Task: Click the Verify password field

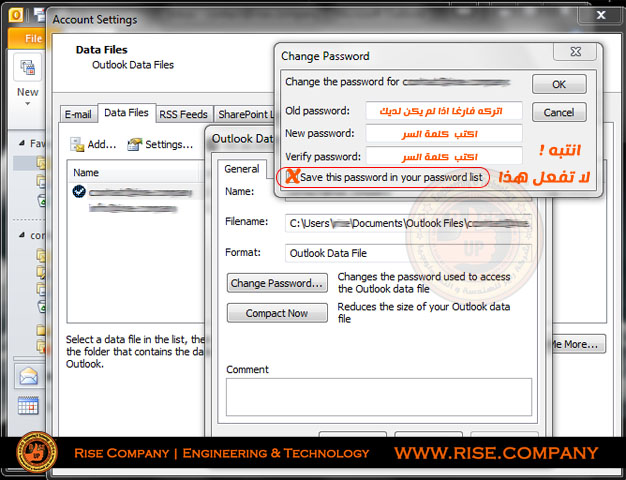Action: point(444,156)
